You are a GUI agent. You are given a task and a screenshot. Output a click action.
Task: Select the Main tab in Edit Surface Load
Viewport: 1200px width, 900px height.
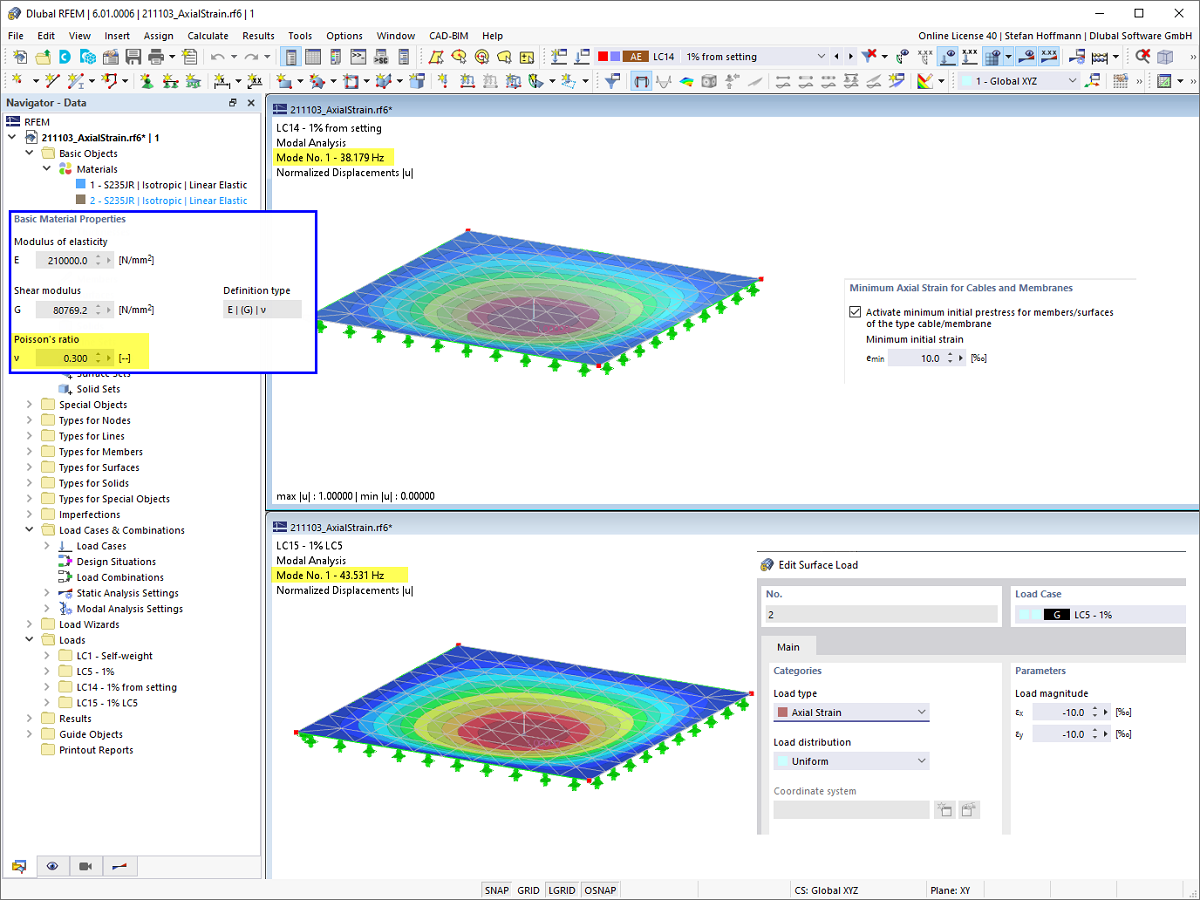tap(788, 647)
